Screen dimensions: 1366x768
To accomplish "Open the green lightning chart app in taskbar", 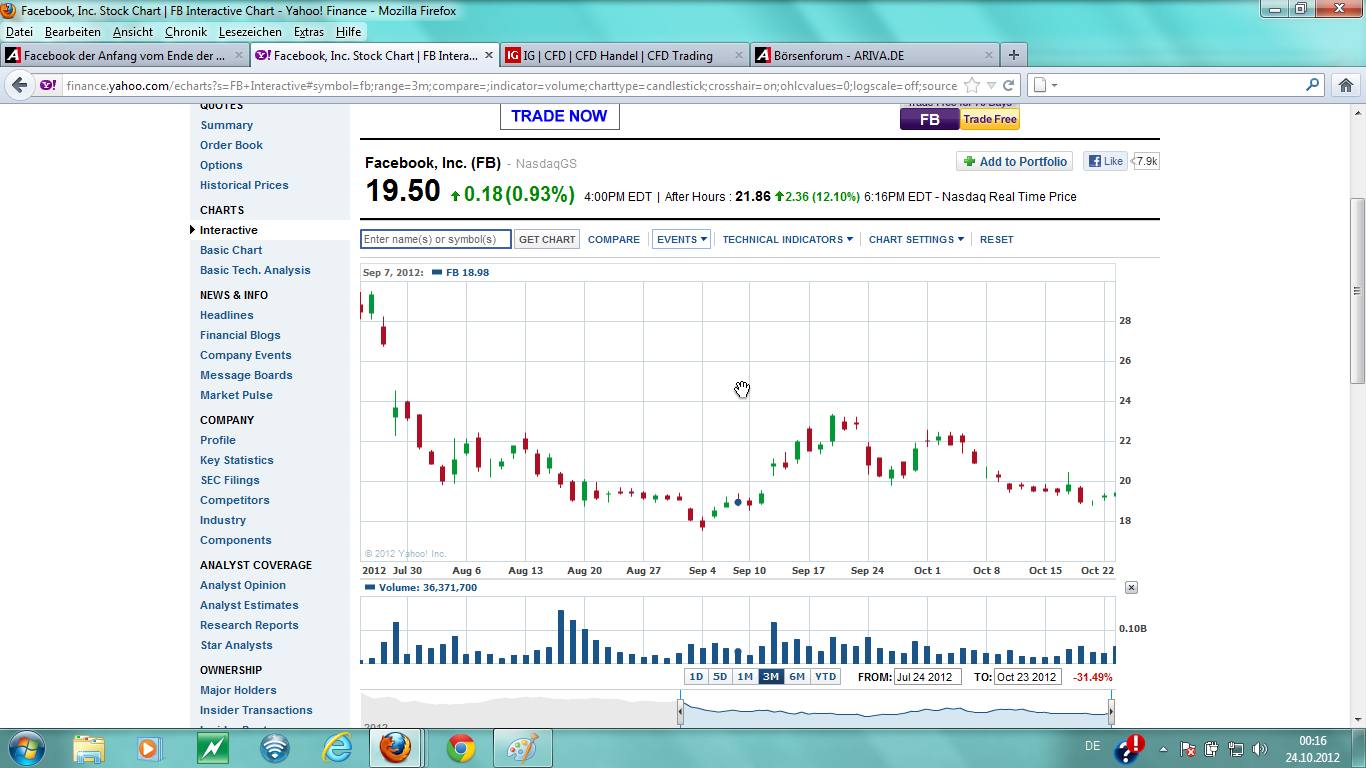I will (212, 747).
